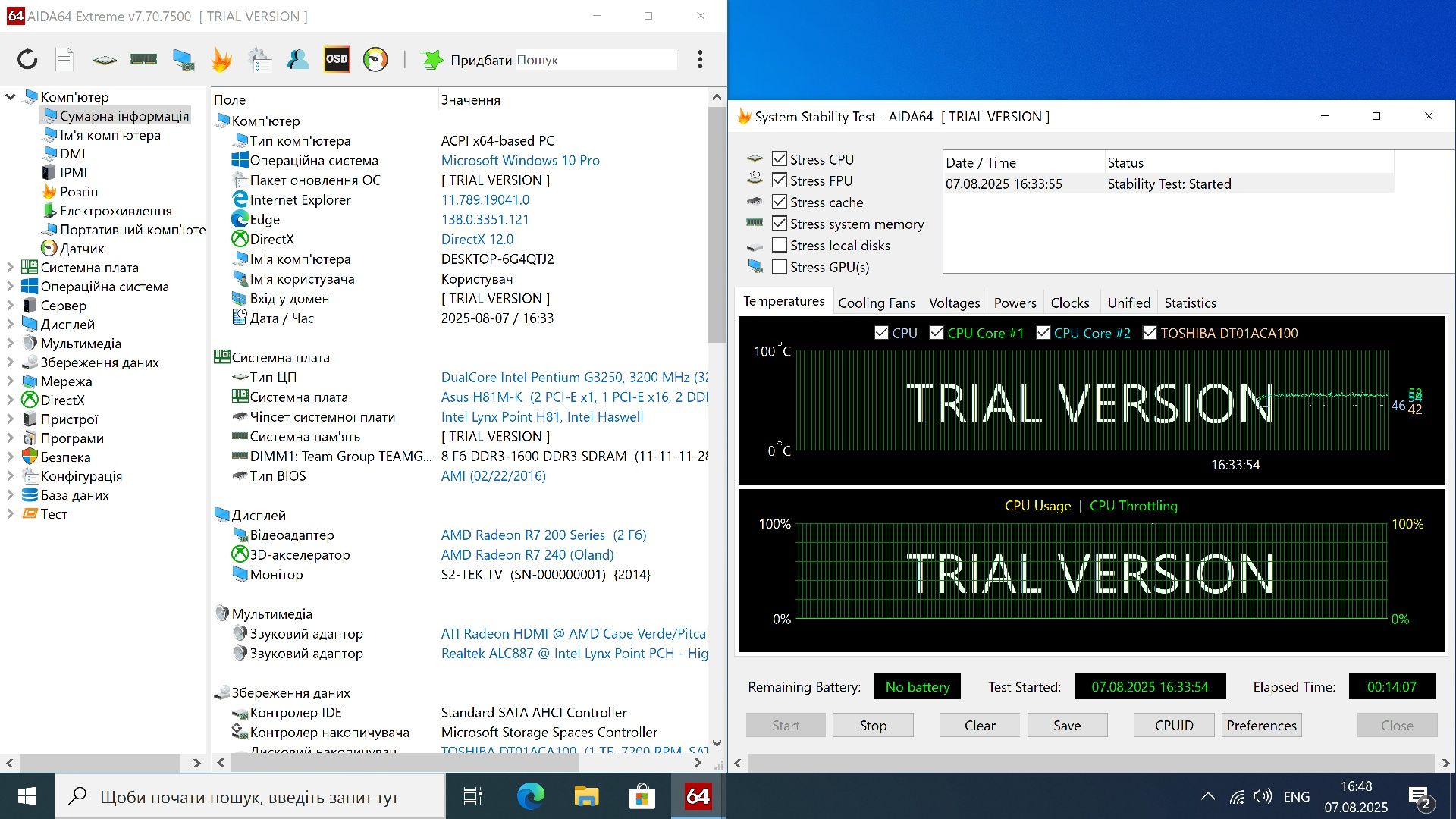Image resolution: width=1456 pixels, height=819 pixels.
Task: Click the network computer toolbar icon
Action: pyautogui.click(x=183, y=59)
